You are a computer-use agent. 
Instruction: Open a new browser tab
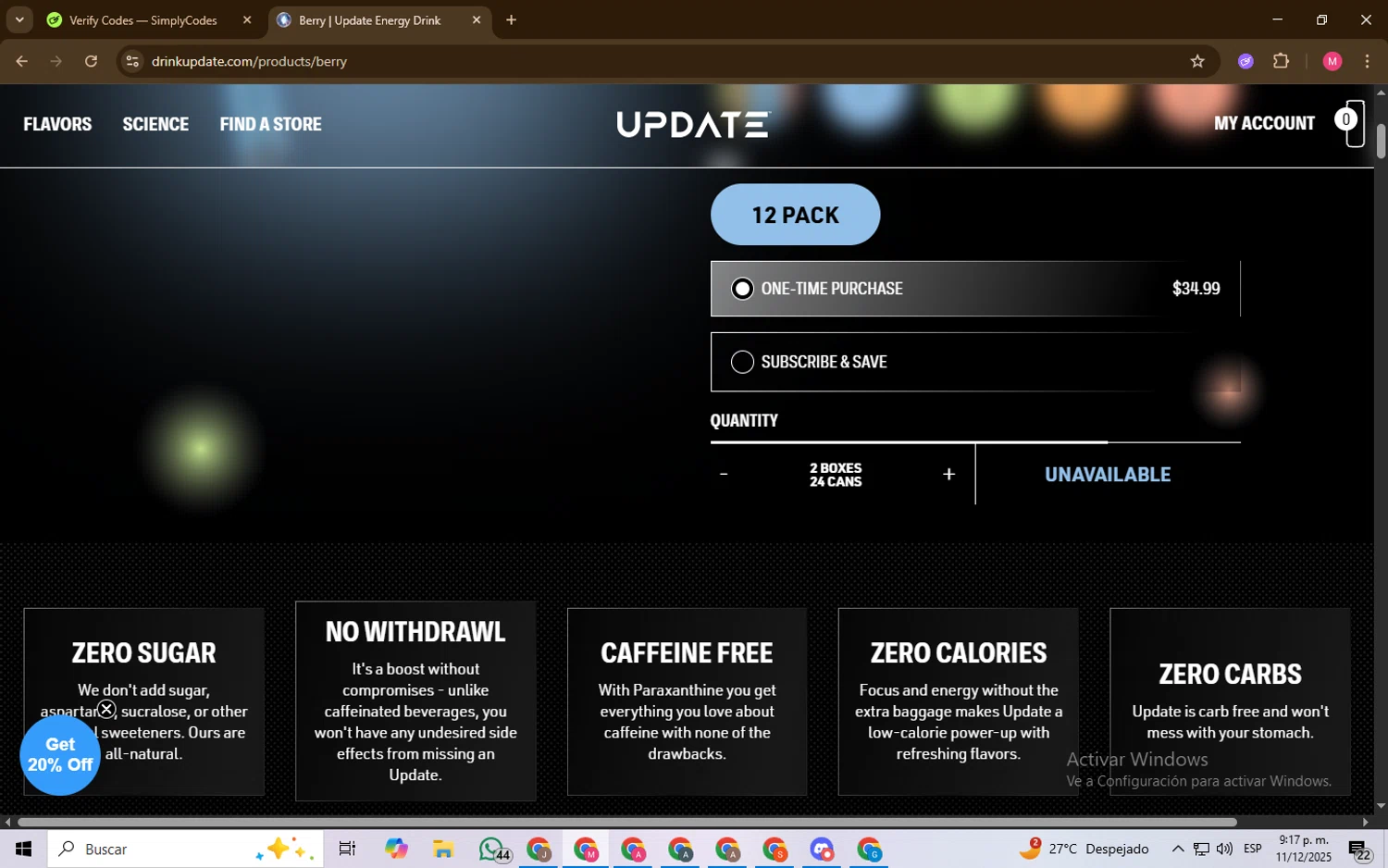tap(511, 20)
